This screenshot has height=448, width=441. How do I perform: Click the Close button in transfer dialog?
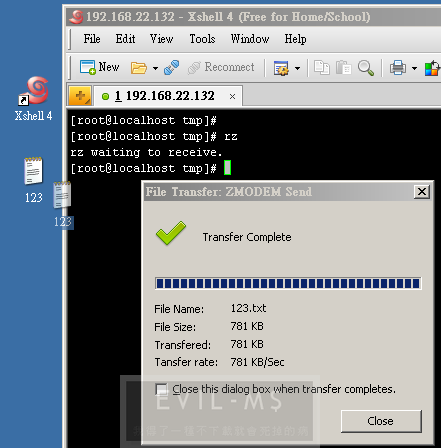(381, 421)
